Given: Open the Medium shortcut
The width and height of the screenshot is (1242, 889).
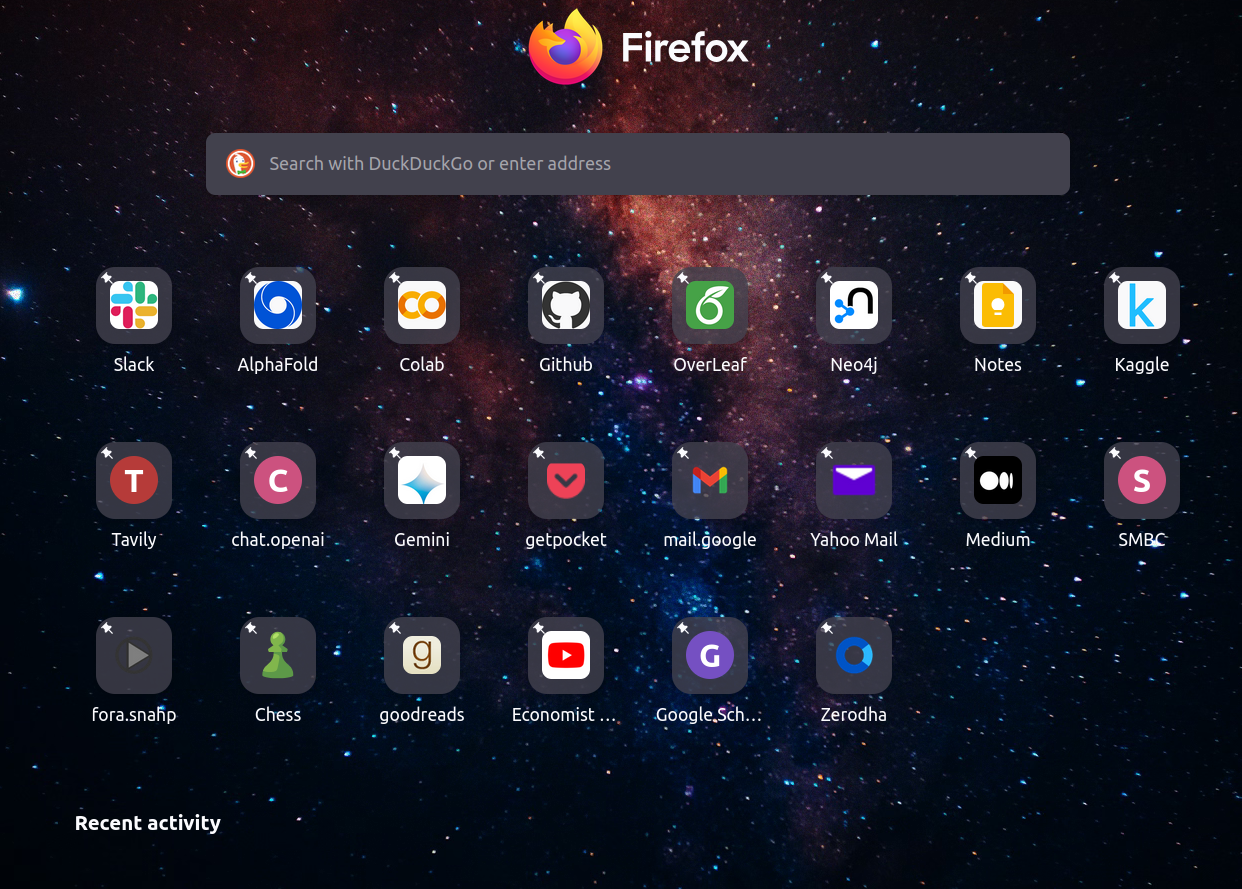Looking at the screenshot, I should (998, 481).
